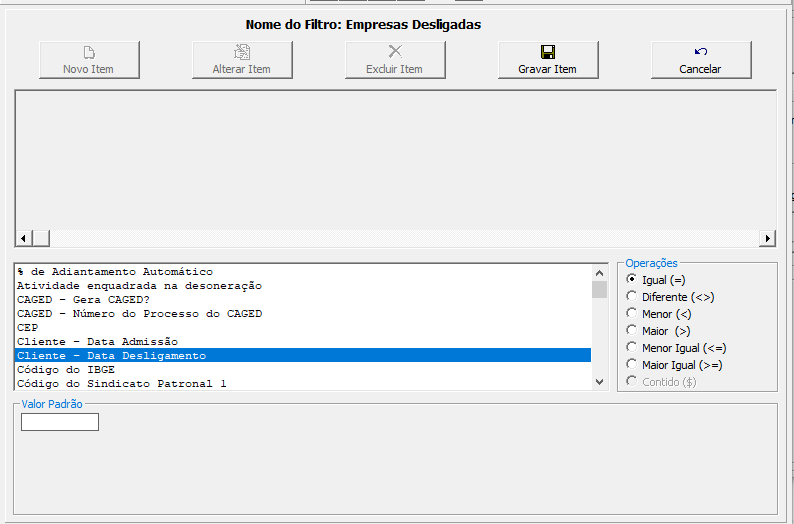Select 'CAGED - Número do Processo do CAGED'
This screenshot has height=524, width=794.
pos(303,314)
